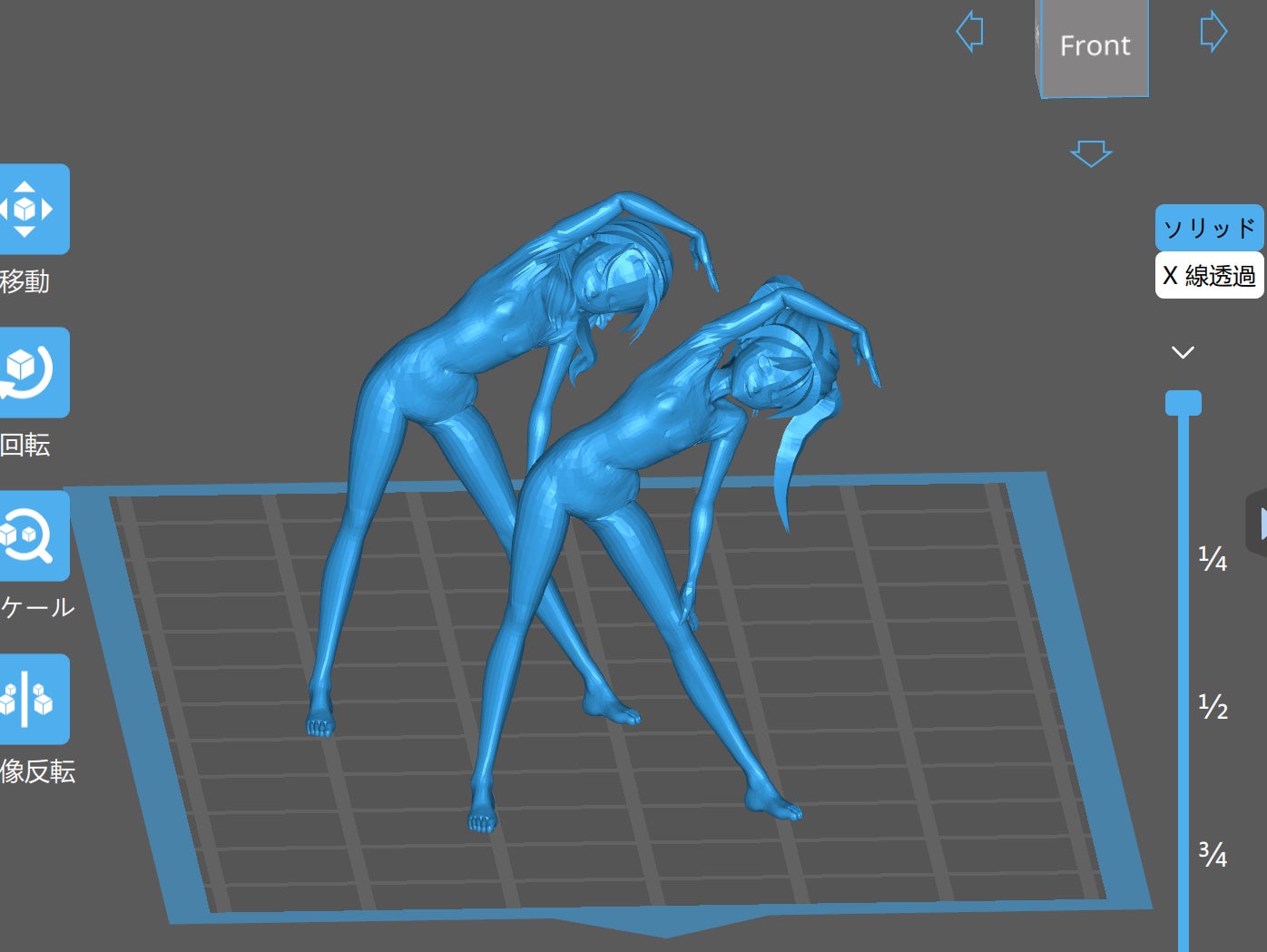
Task: Enable ソリッド solid render mode
Action: point(1209,228)
